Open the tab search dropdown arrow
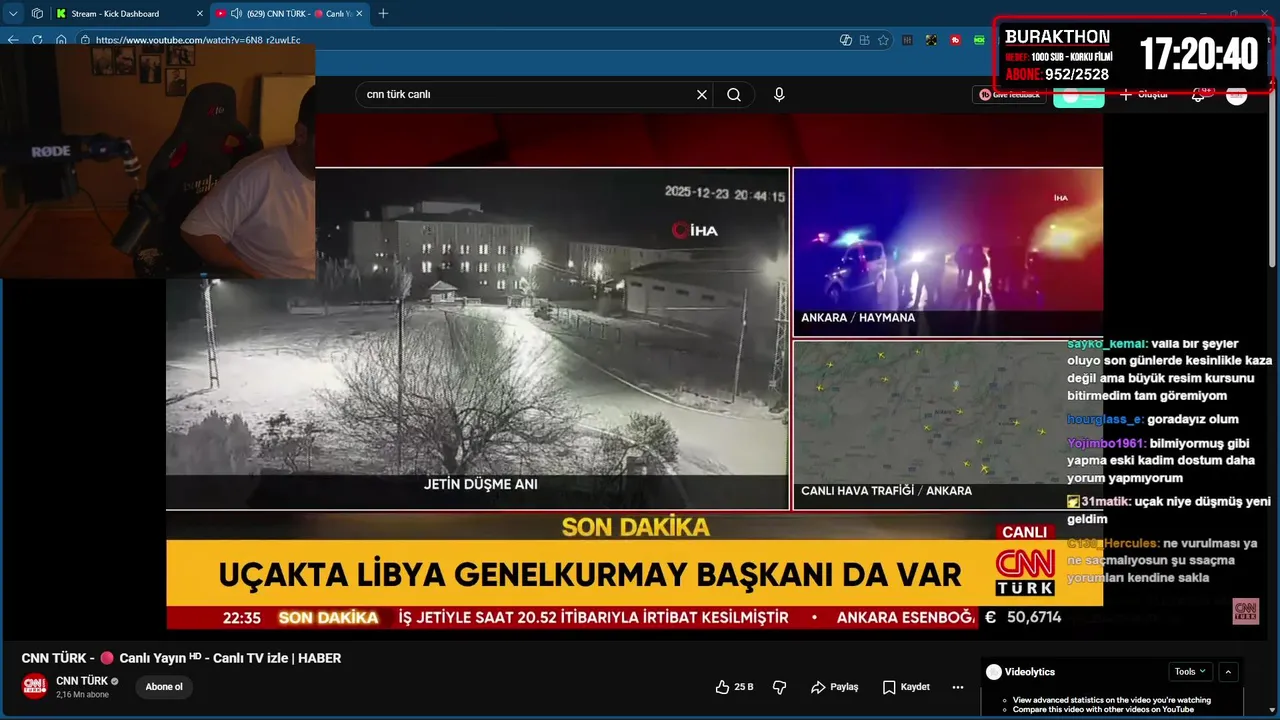The image size is (1280, 720). pos(13,14)
